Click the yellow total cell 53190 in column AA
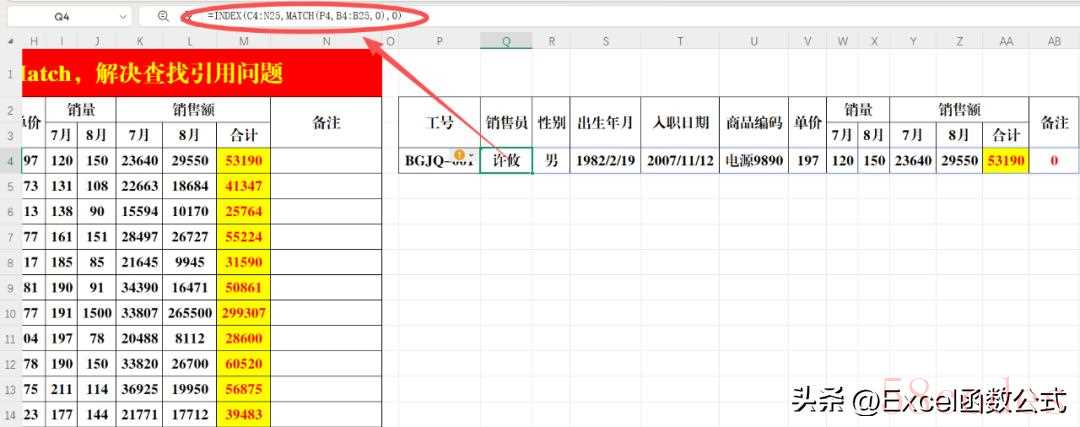 (x=1005, y=160)
